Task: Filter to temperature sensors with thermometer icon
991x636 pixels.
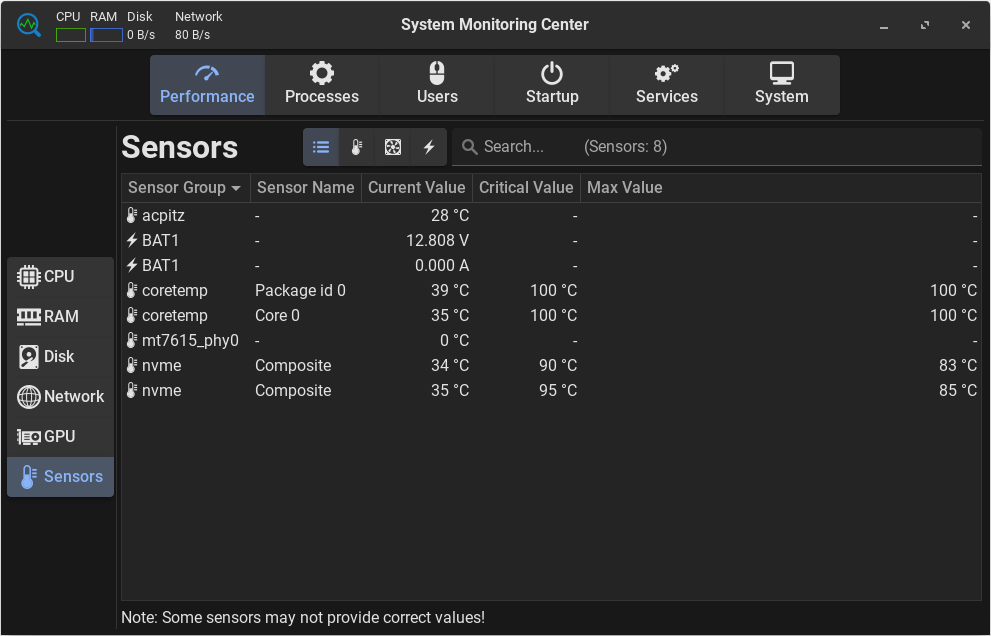Action: [x=357, y=147]
